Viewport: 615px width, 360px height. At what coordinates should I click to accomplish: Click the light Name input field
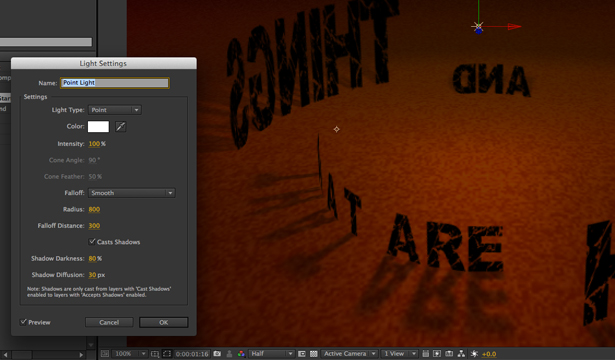point(115,83)
